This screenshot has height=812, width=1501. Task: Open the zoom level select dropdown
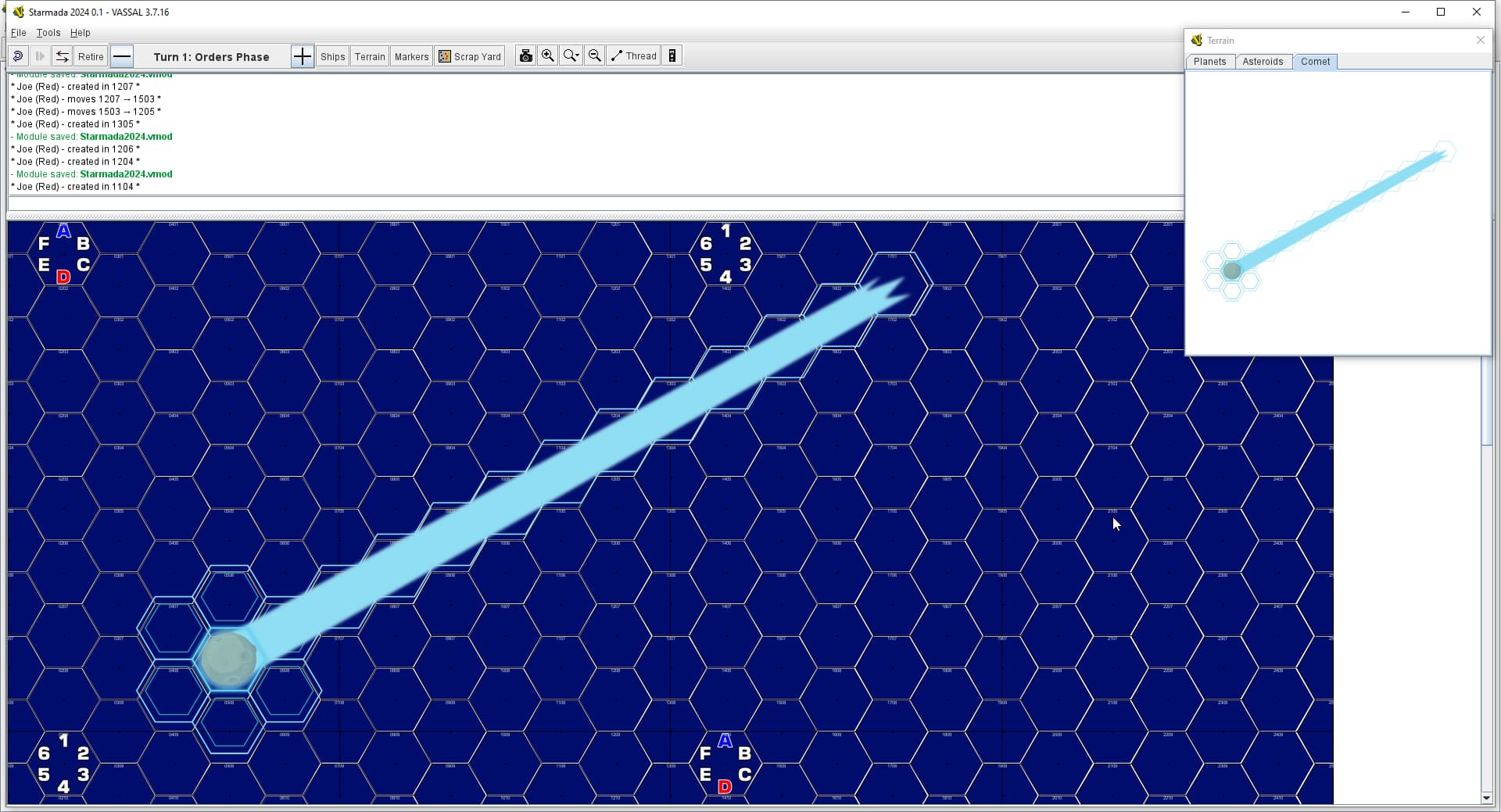tap(571, 56)
